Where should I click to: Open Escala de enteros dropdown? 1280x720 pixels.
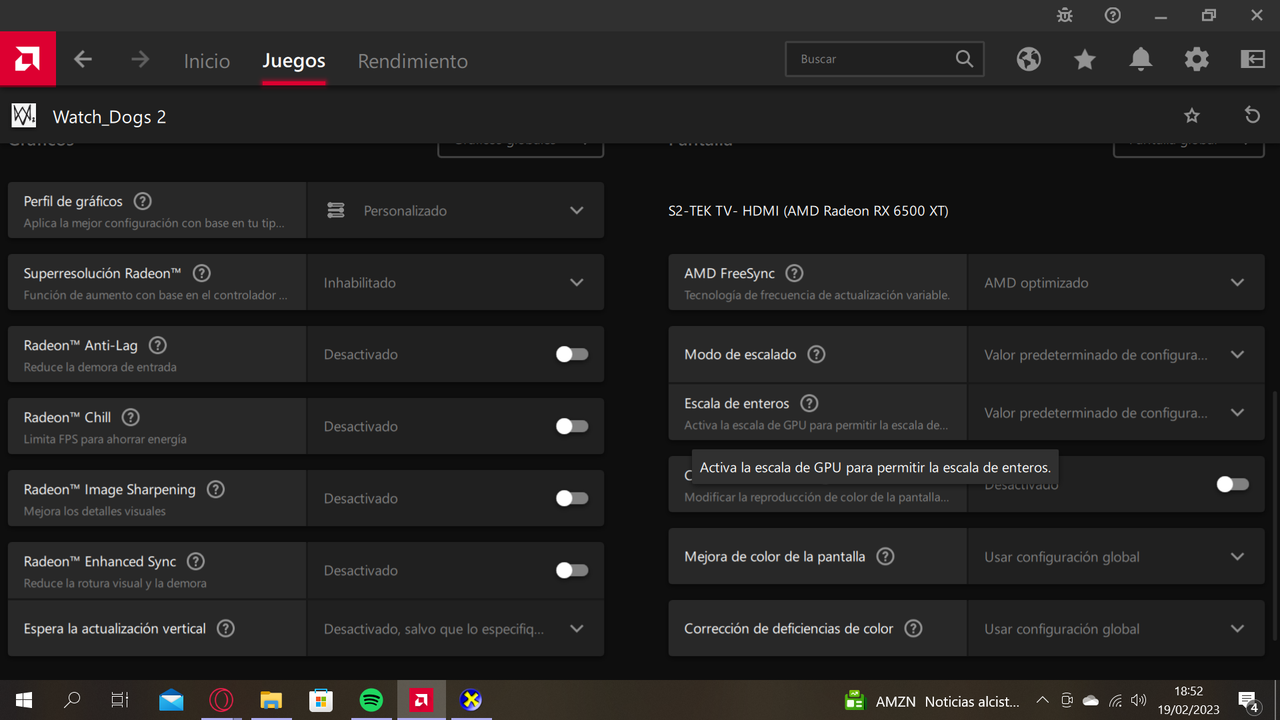(1116, 412)
